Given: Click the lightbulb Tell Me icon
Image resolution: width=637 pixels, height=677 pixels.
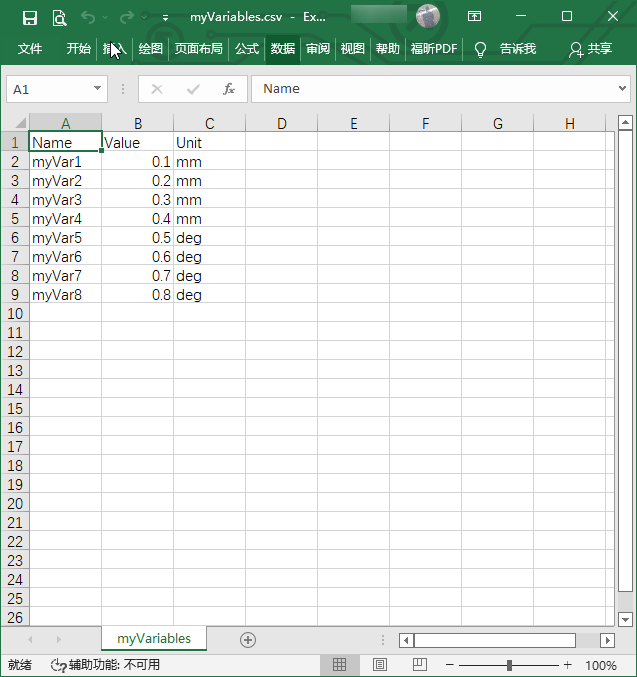Looking at the screenshot, I should click(x=480, y=49).
